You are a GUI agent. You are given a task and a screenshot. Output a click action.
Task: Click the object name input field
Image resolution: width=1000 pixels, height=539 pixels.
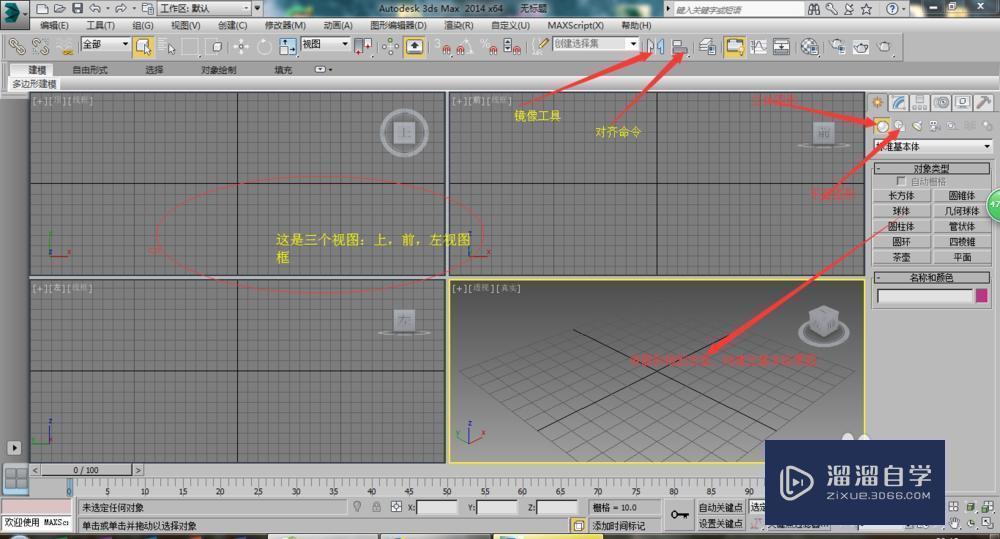[925, 295]
